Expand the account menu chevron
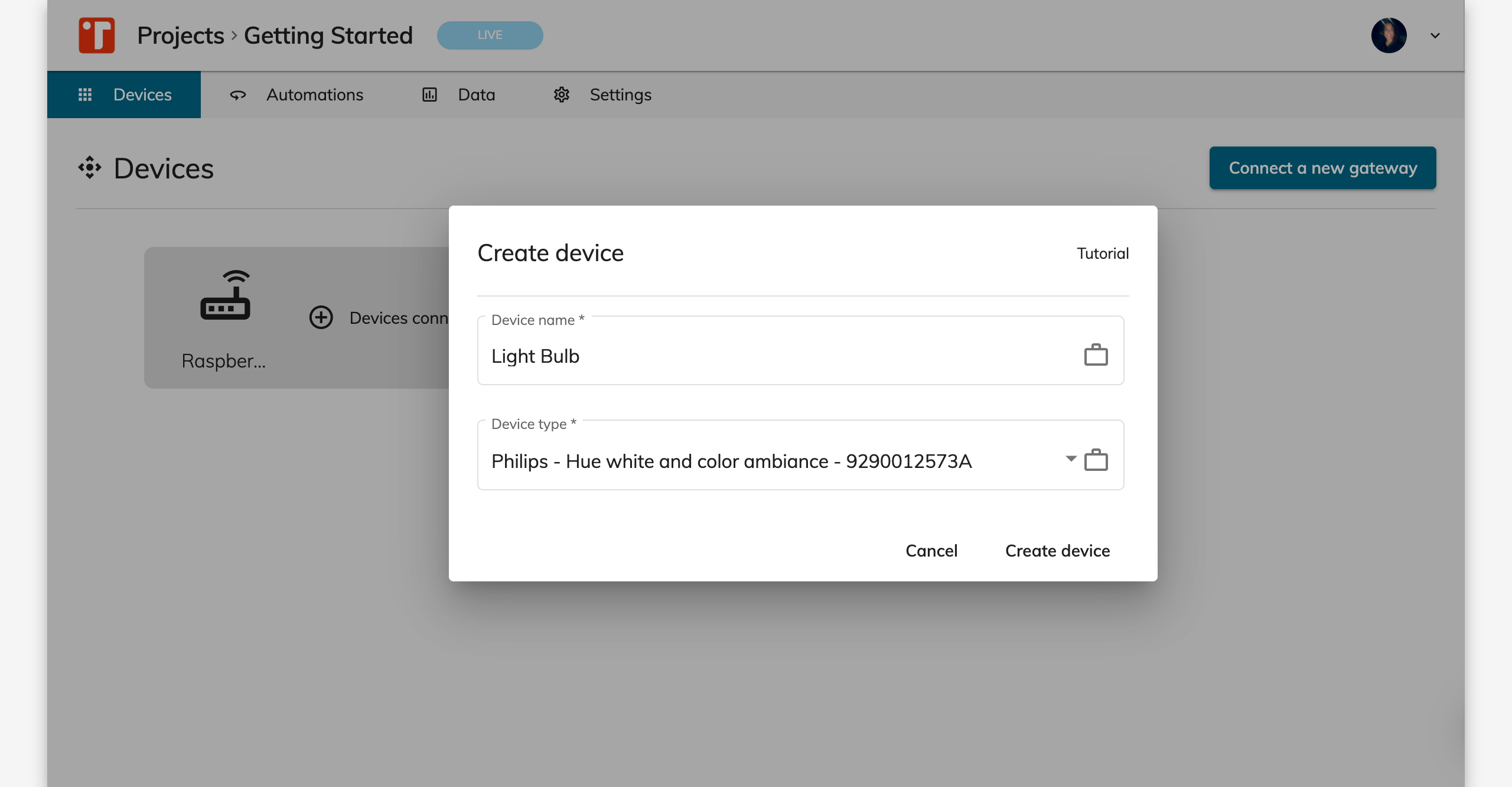 pos(1435,35)
